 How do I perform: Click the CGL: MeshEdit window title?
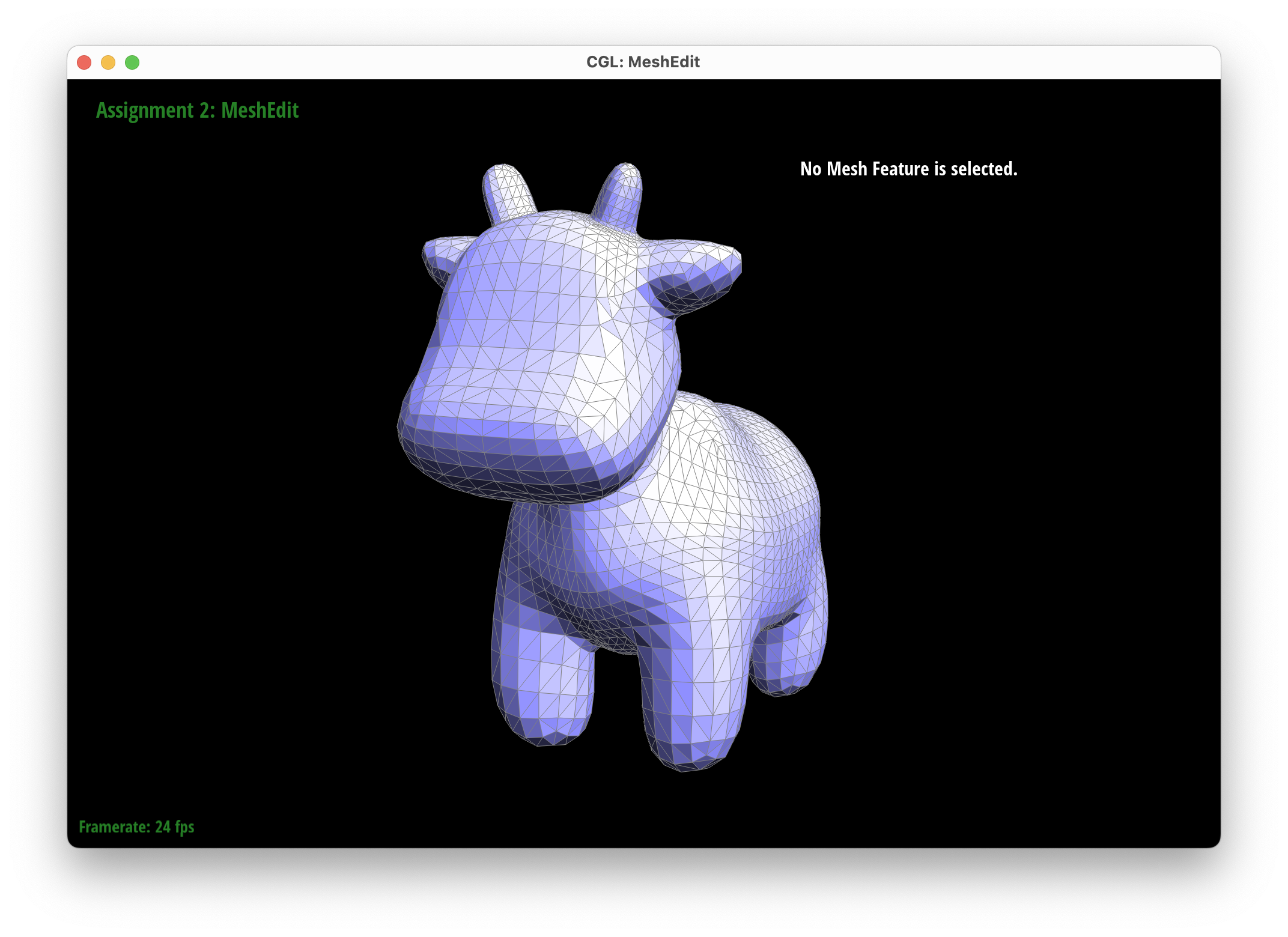coord(643,62)
